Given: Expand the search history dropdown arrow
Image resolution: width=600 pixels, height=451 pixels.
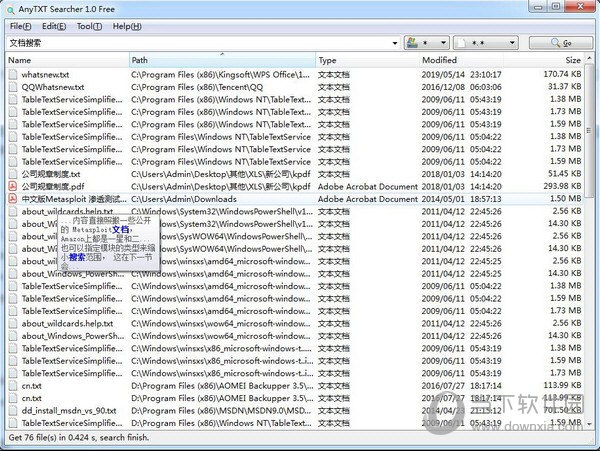Looking at the screenshot, I should 395,43.
